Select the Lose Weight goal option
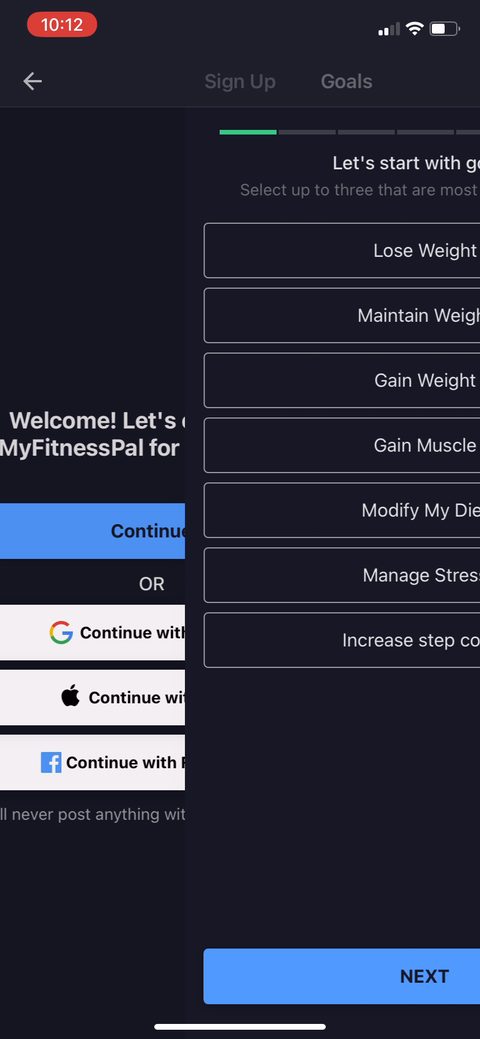This screenshot has height=1039, width=480. pos(342,250)
